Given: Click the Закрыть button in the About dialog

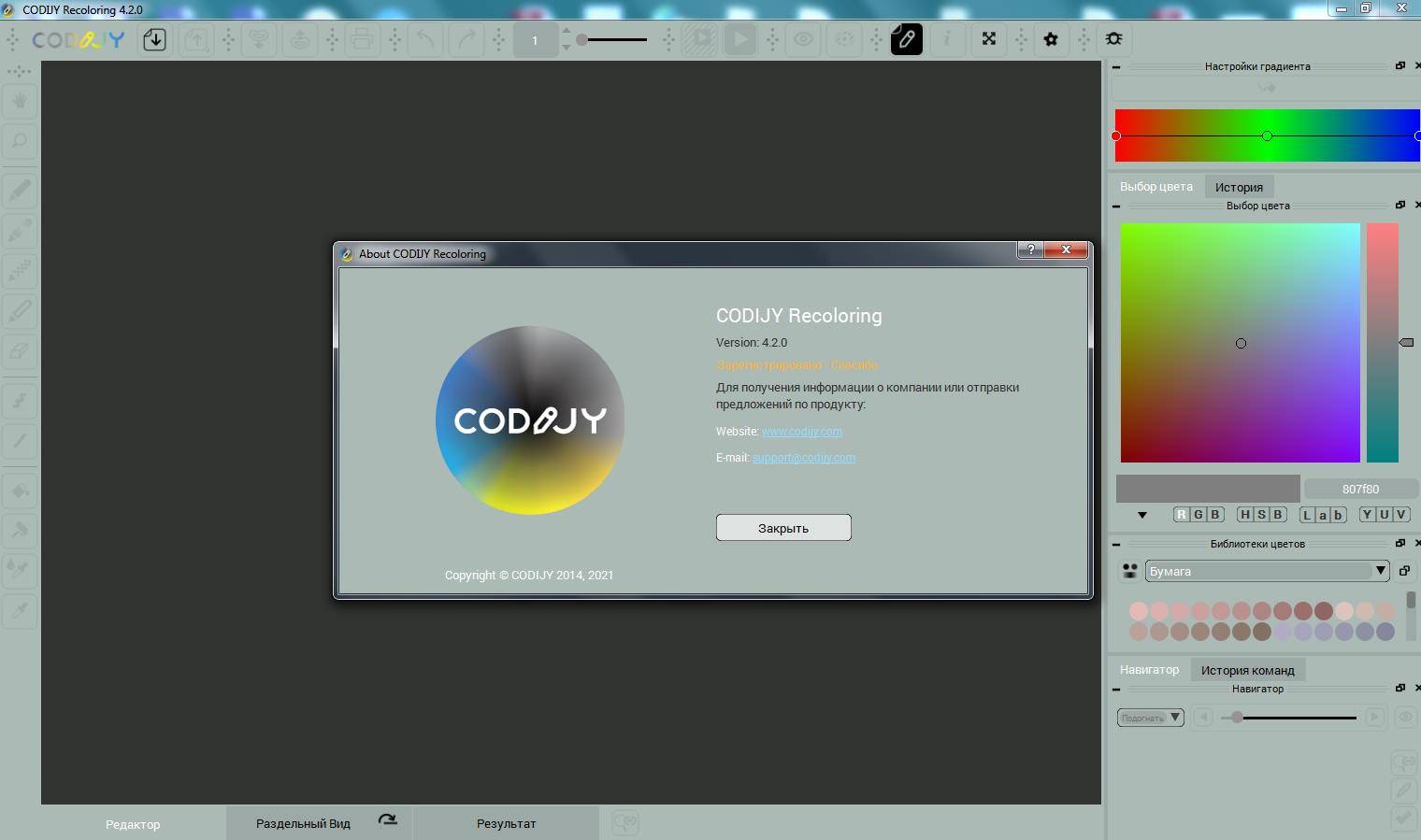Looking at the screenshot, I should click(x=783, y=528).
